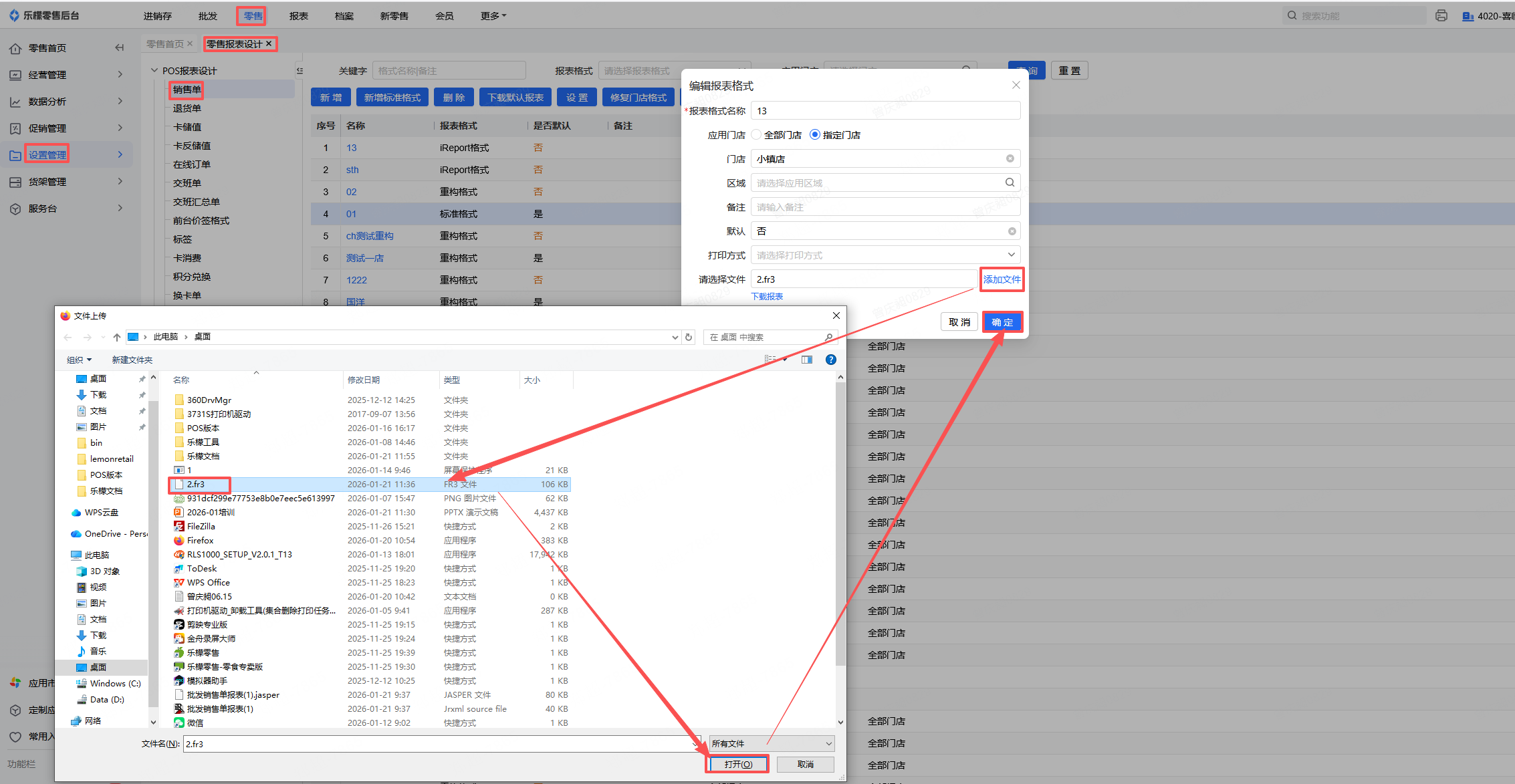The image size is (1515, 784).
Task: Click the 打开(O) button
Action: point(737,764)
